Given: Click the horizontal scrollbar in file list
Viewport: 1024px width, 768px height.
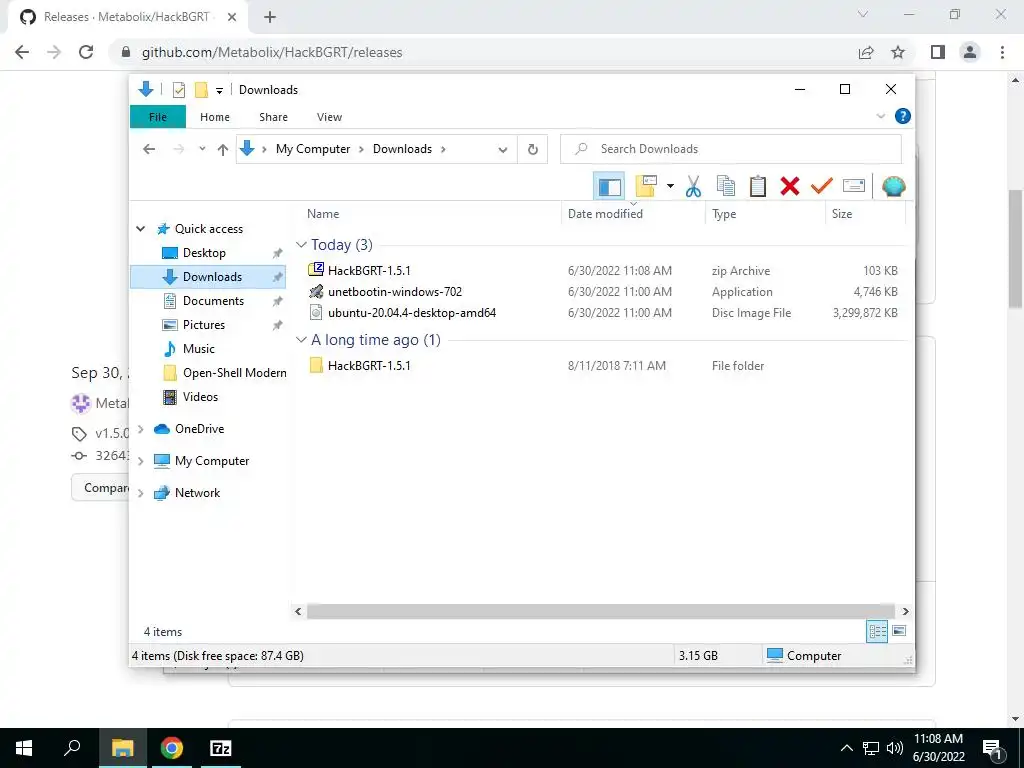Looking at the screenshot, I should (x=600, y=611).
